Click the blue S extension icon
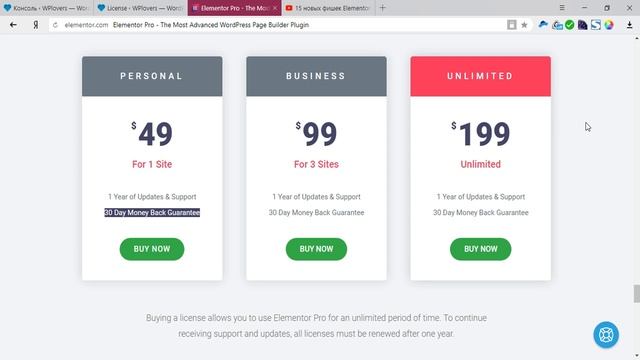 coord(596,25)
